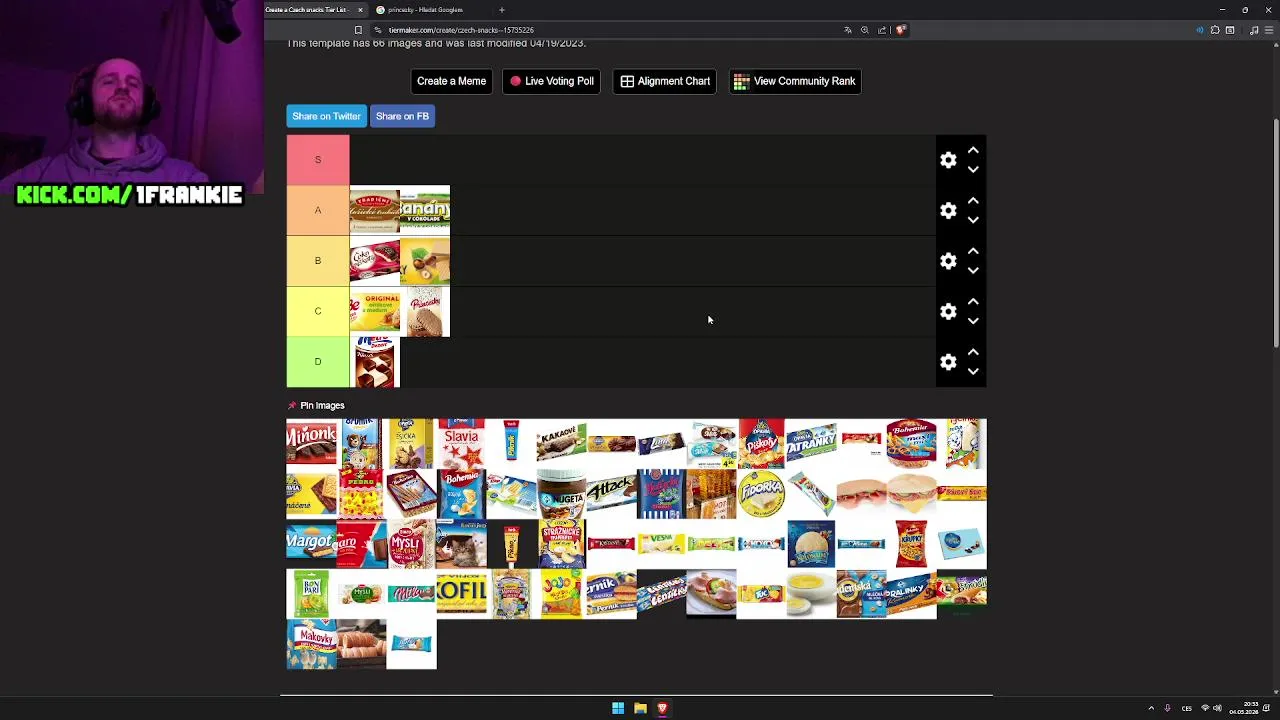Move C tier row down

[x=973, y=321]
